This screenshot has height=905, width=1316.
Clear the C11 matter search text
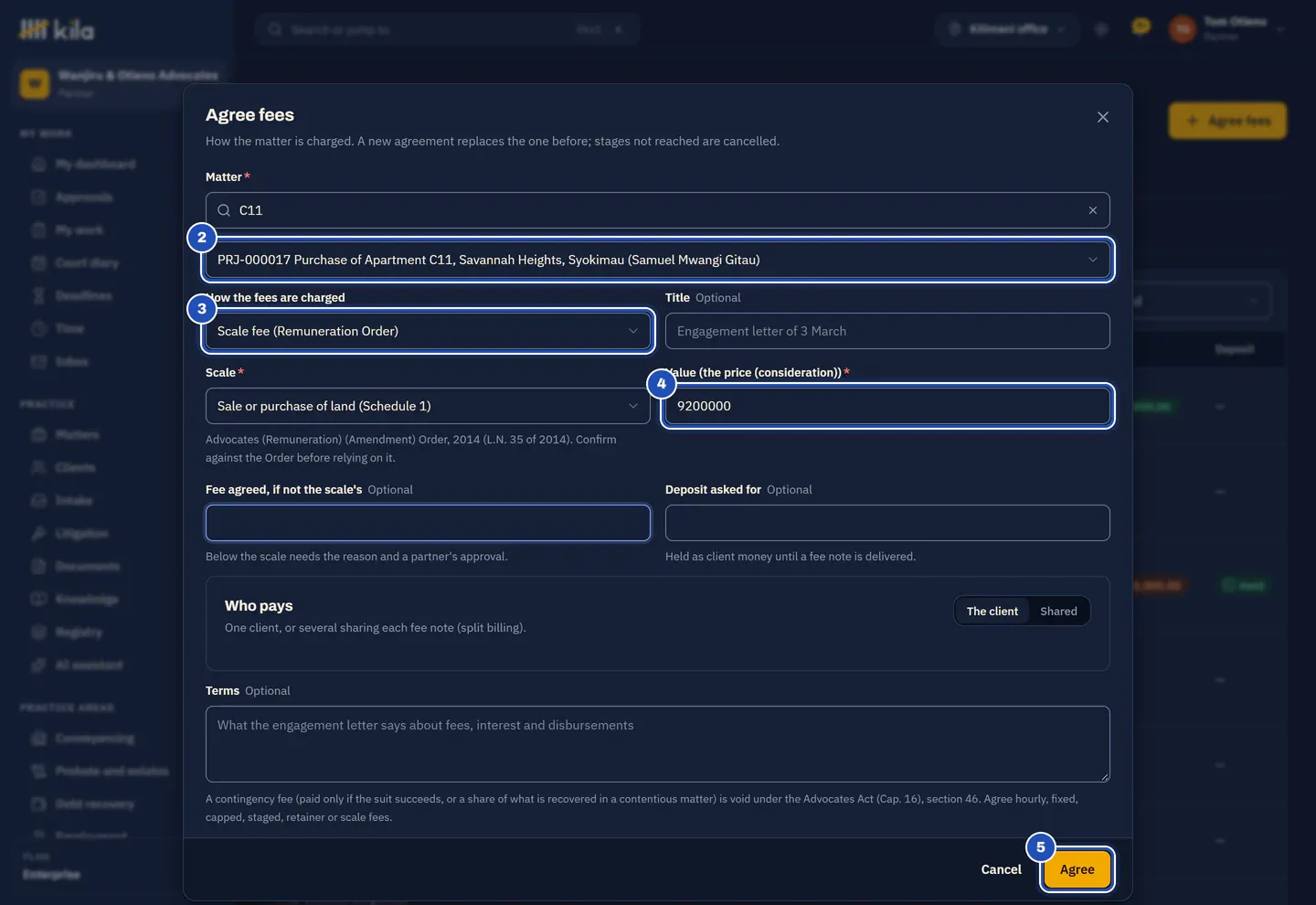(x=1093, y=210)
